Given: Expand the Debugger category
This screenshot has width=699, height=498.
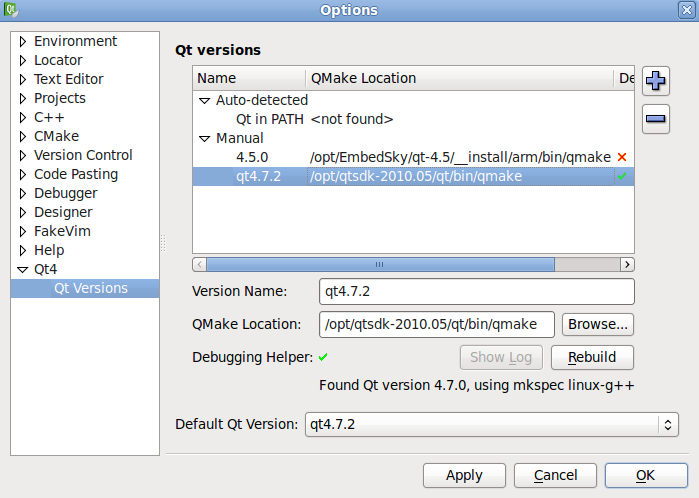Looking at the screenshot, I should [23, 193].
